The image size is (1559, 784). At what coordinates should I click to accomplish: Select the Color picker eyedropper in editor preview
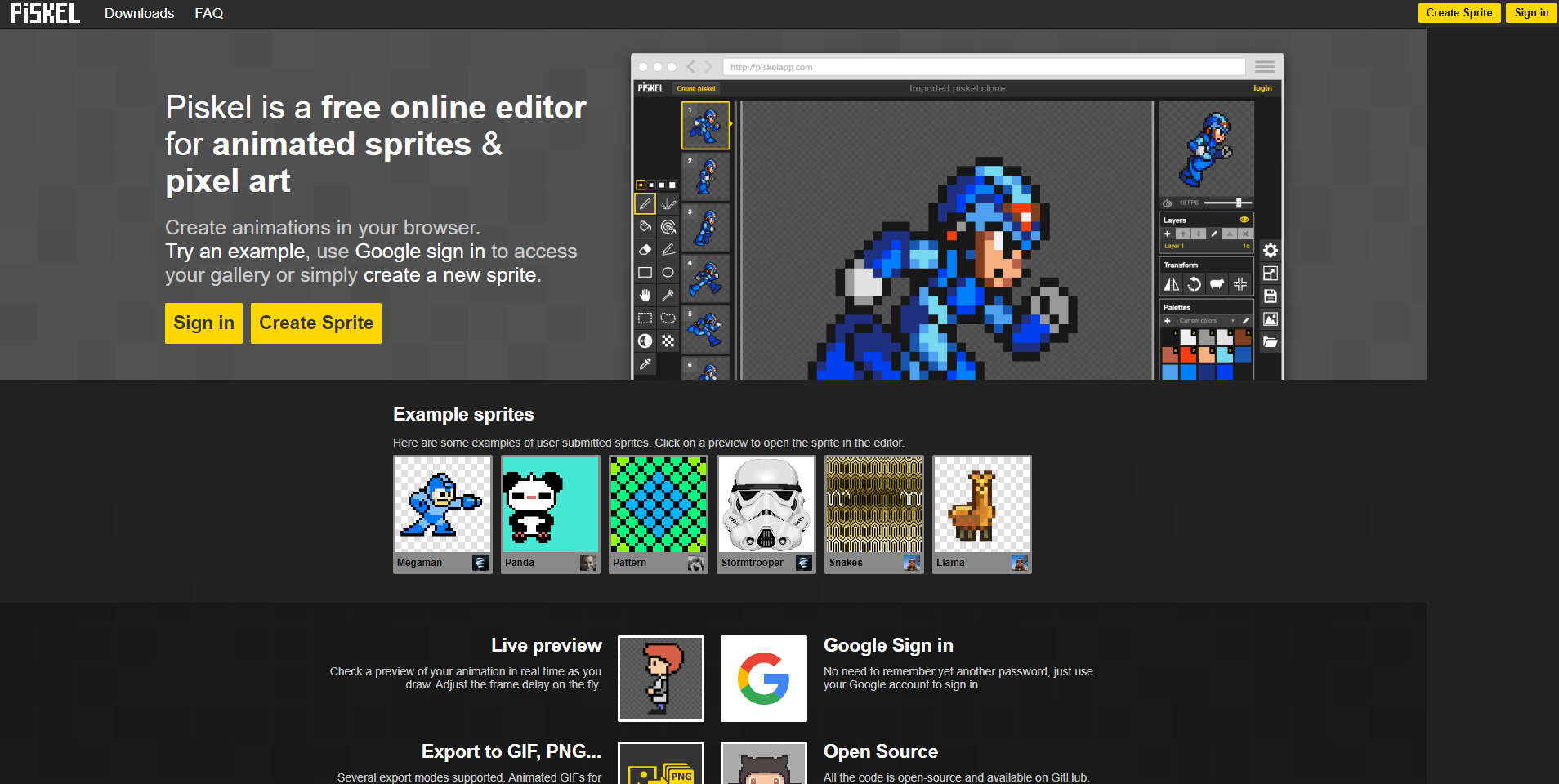pos(645,363)
